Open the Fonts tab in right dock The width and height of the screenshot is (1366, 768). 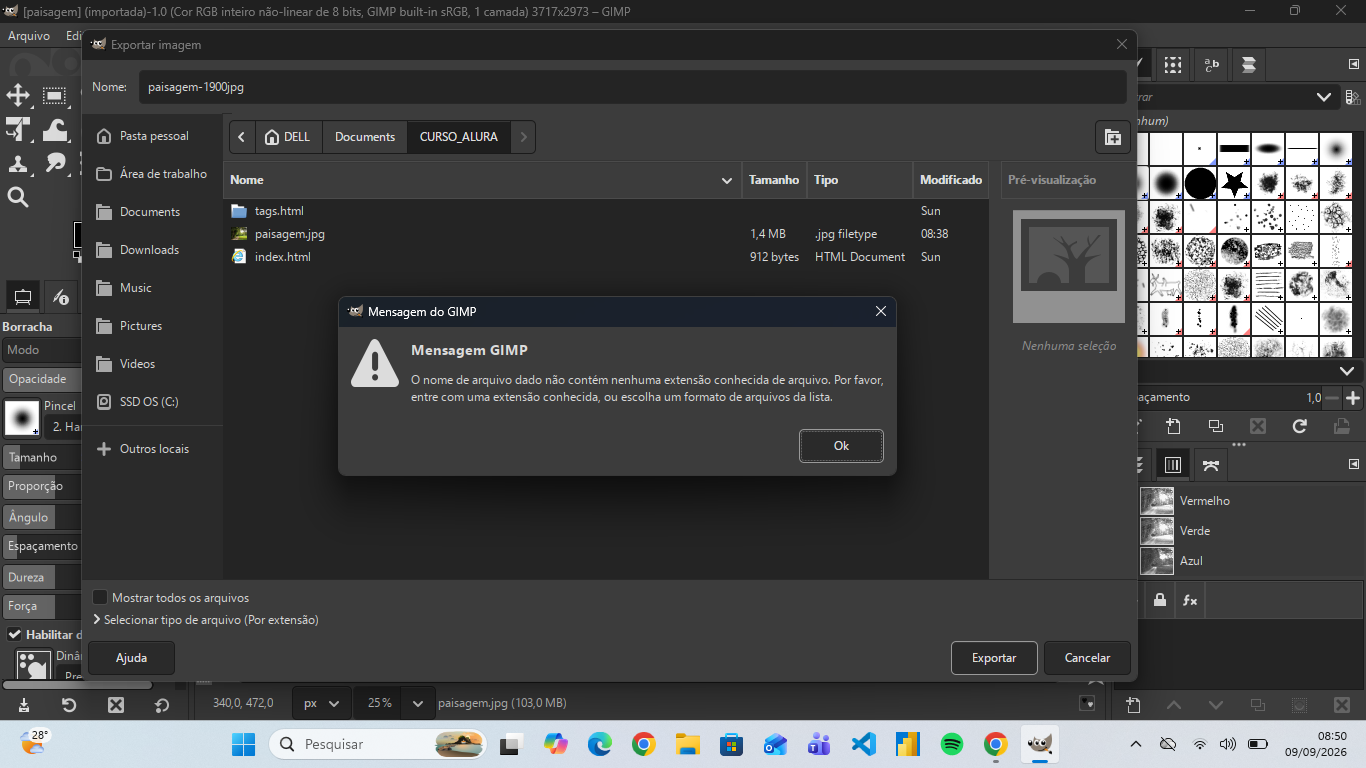tap(1212, 65)
